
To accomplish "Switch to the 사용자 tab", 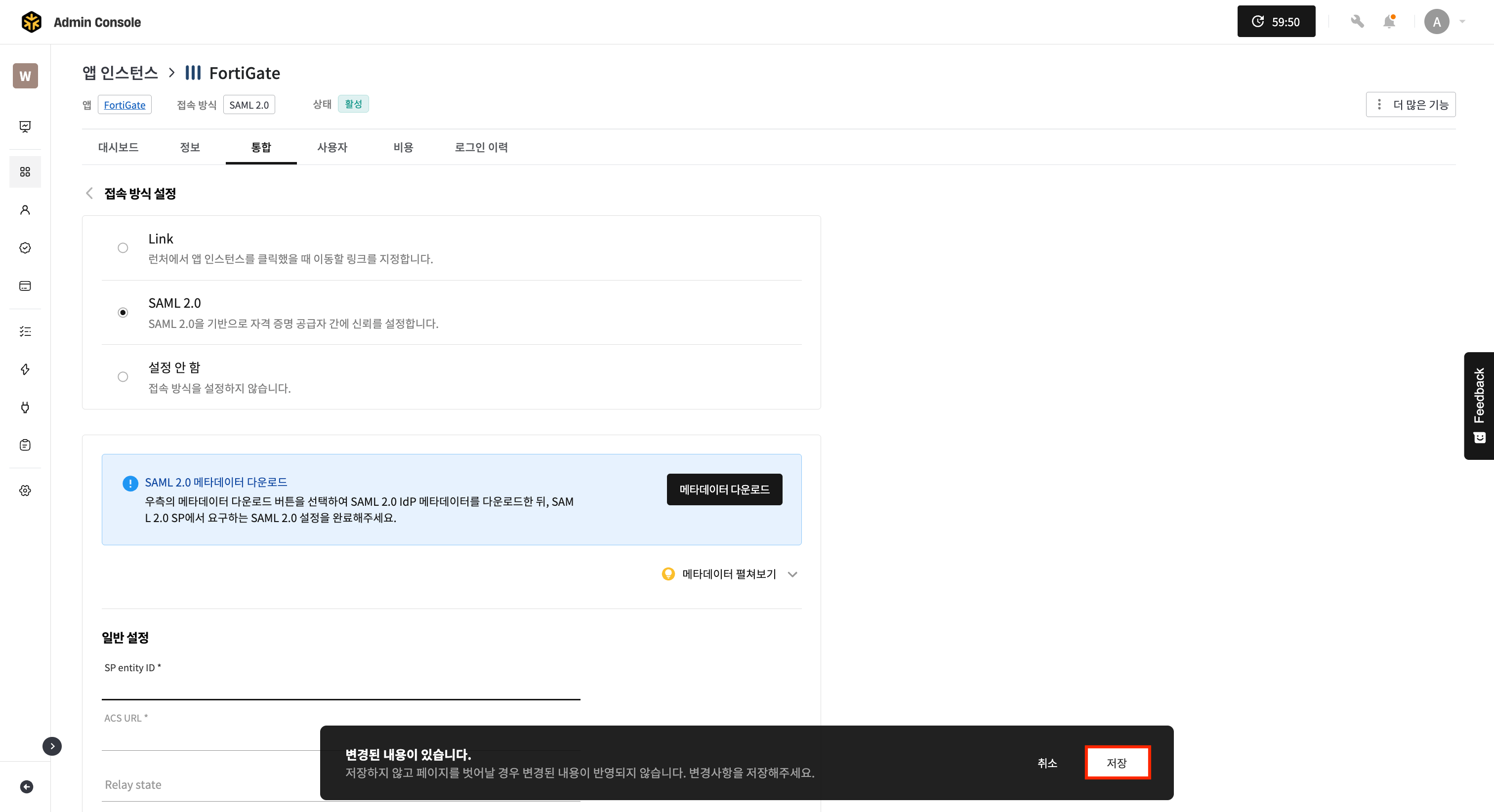I will pyautogui.click(x=332, y=147).
